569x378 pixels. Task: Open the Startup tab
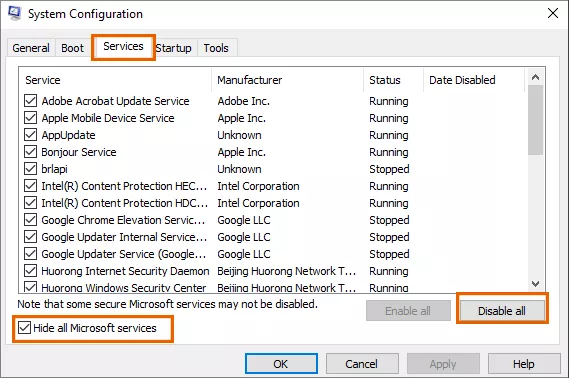click(x=173, y=48)
